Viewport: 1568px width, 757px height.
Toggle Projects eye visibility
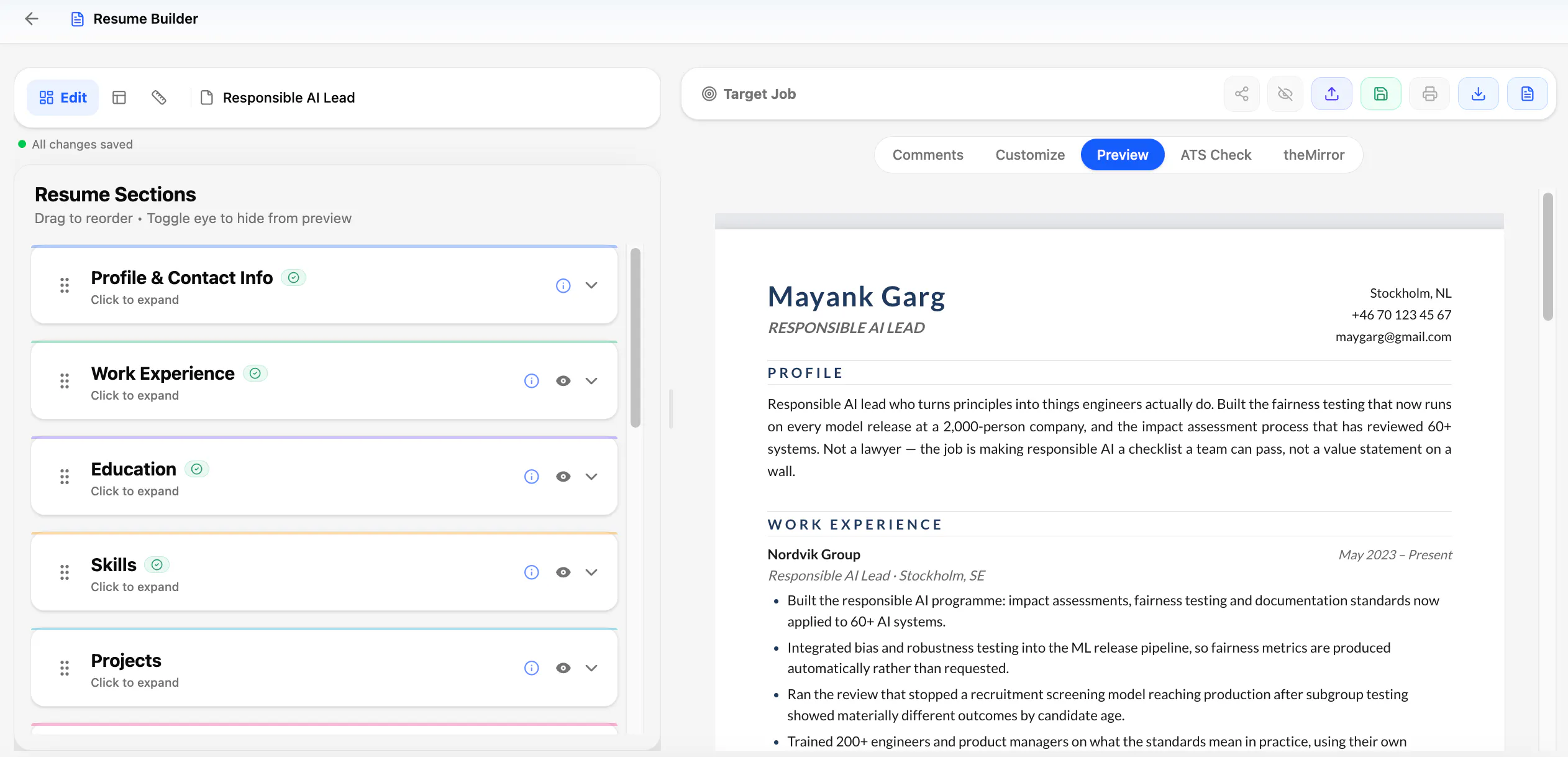(563, 668)
